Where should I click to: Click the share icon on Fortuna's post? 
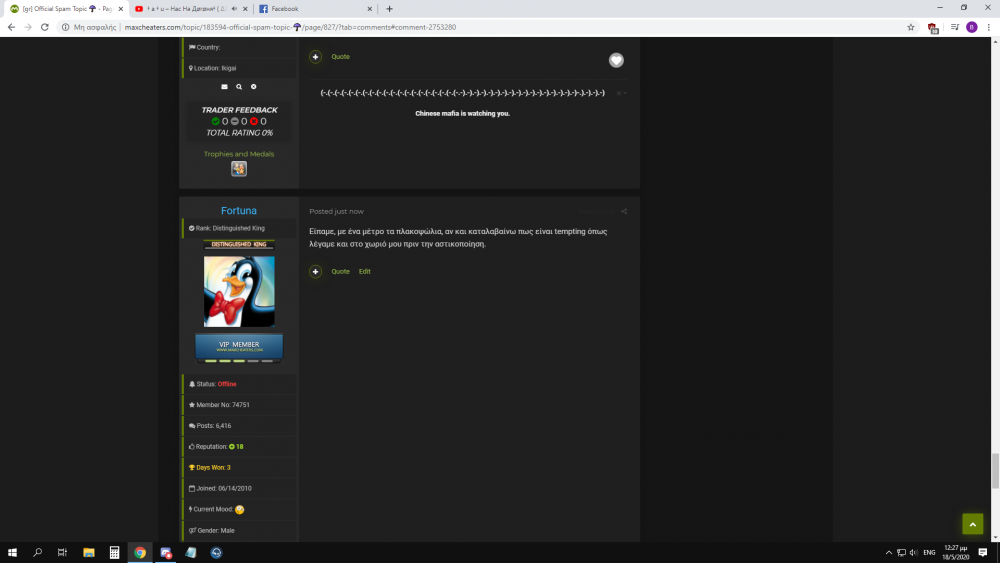tap(624, 211)
